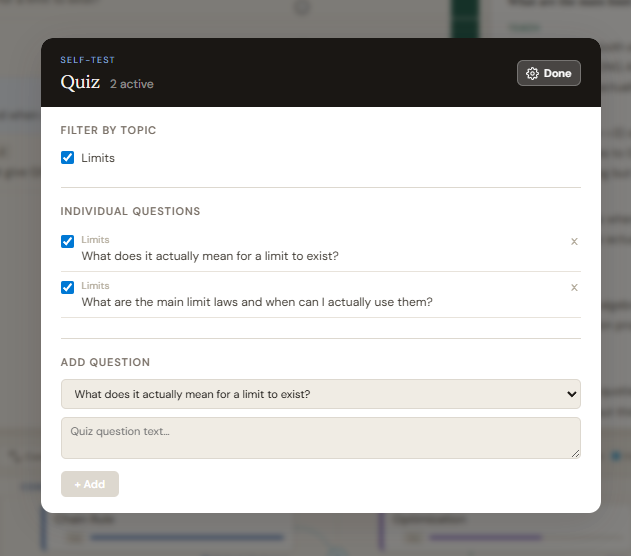The image size is (631, 556).
Task: Click the gear icon on the Done button
Action: tap(532, 73)
